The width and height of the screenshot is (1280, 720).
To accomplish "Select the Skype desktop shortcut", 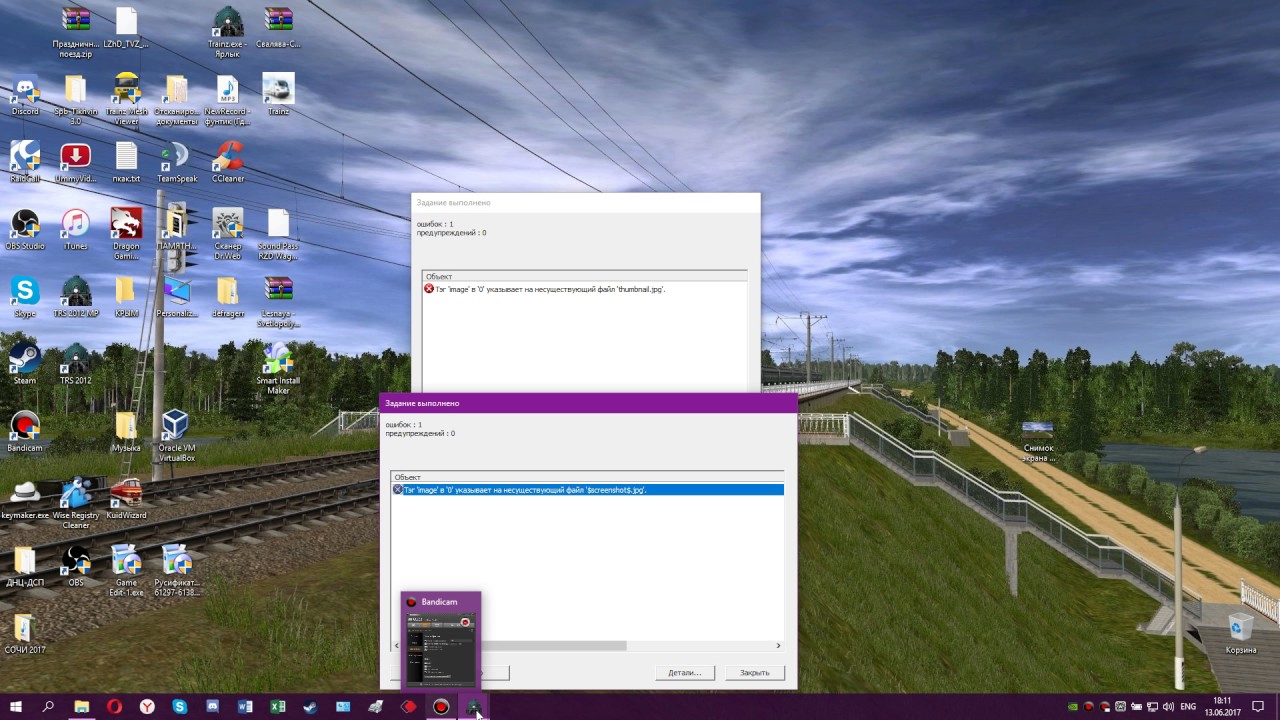I will [25, 296].
